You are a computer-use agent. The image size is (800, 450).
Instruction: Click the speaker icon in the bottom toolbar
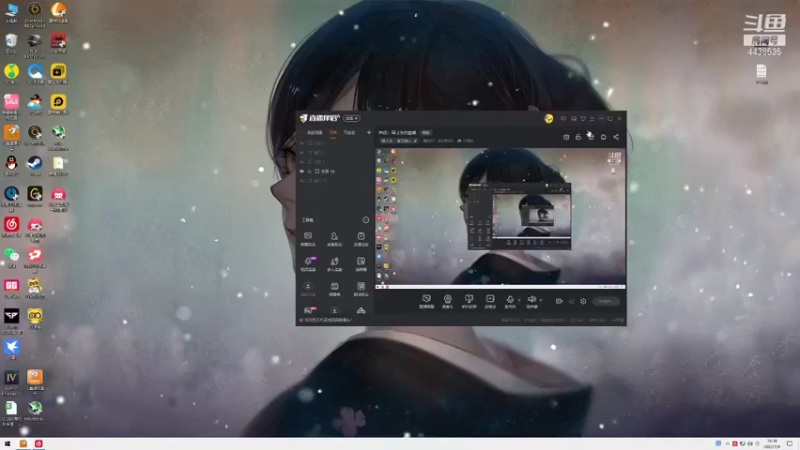pyautogui.click(x=532, y=301)
